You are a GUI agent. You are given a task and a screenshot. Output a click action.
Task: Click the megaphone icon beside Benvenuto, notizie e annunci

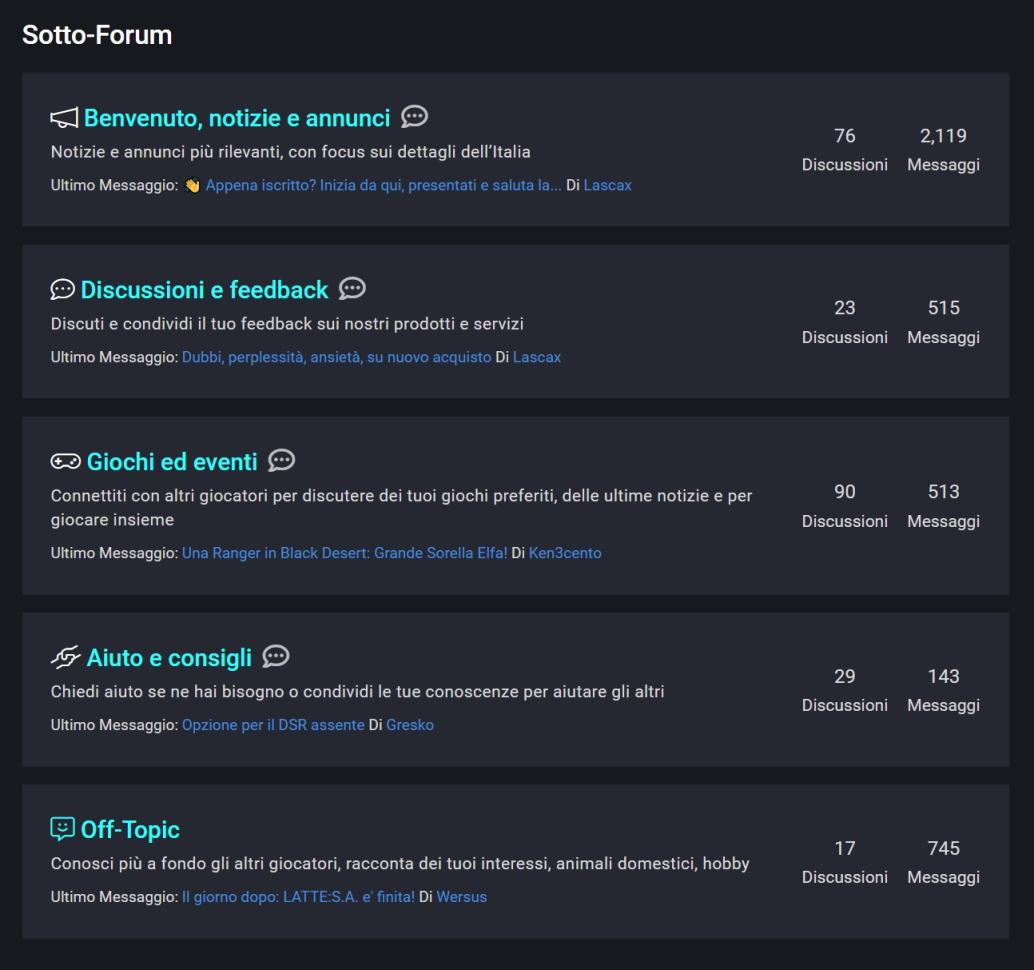(63, 115)
